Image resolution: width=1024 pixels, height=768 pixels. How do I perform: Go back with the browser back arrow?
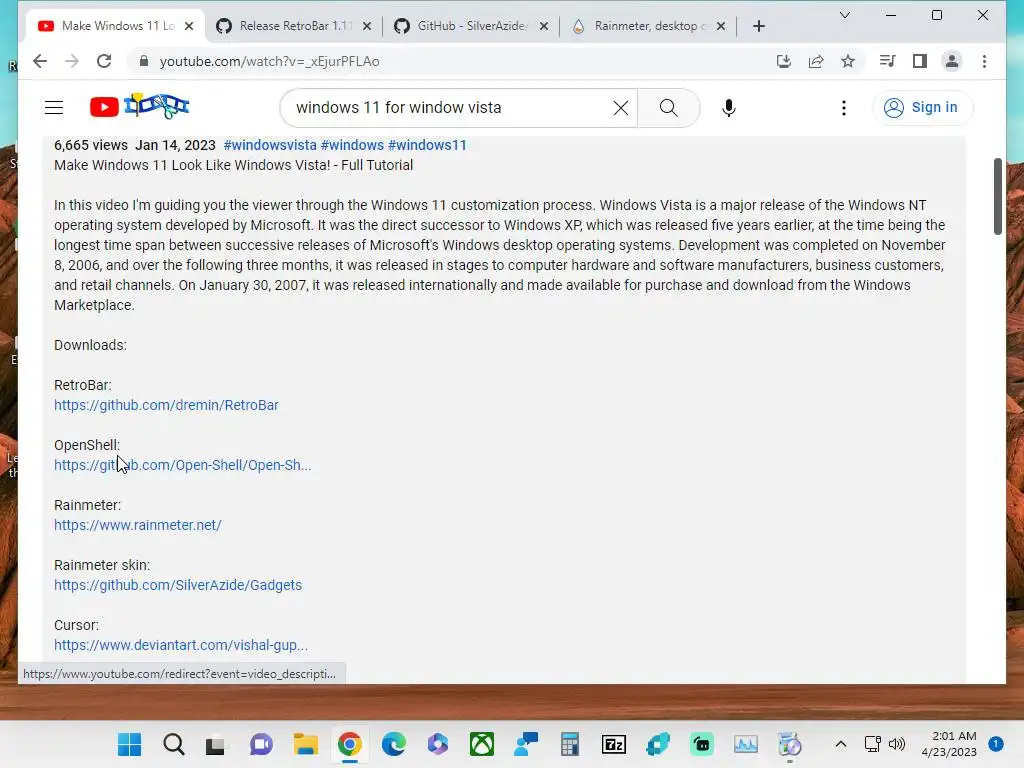40,61
